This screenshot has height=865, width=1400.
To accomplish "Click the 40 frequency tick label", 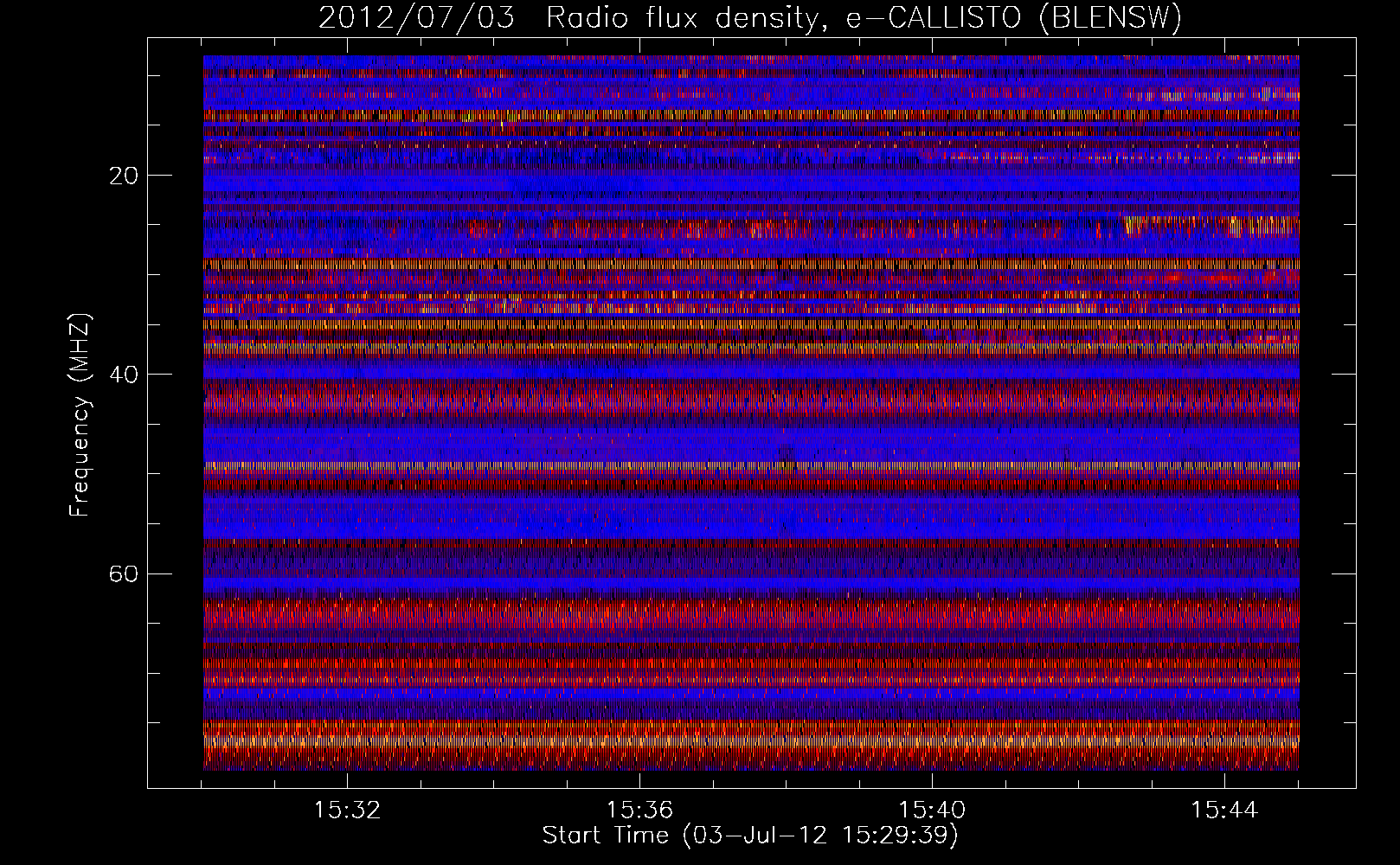I will (x=125, y=375).
